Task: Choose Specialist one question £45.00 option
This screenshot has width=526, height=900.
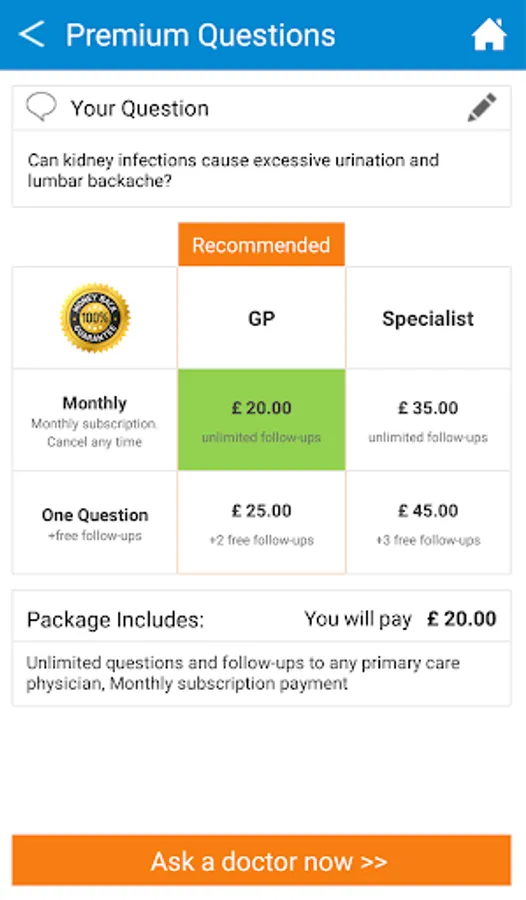Action: tap(428, 522)
